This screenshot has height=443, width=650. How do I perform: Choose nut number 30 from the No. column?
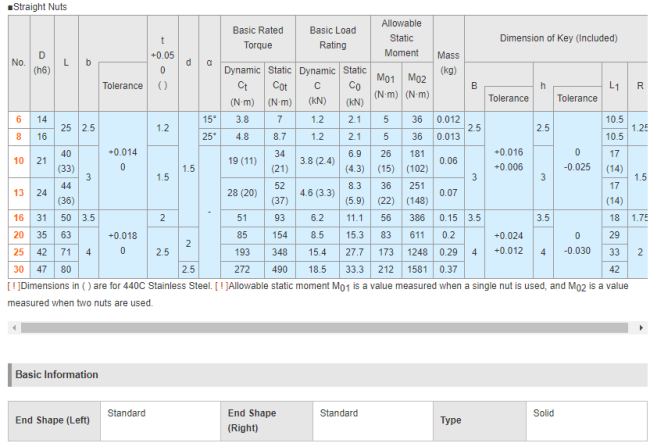(x=18, y=269)
